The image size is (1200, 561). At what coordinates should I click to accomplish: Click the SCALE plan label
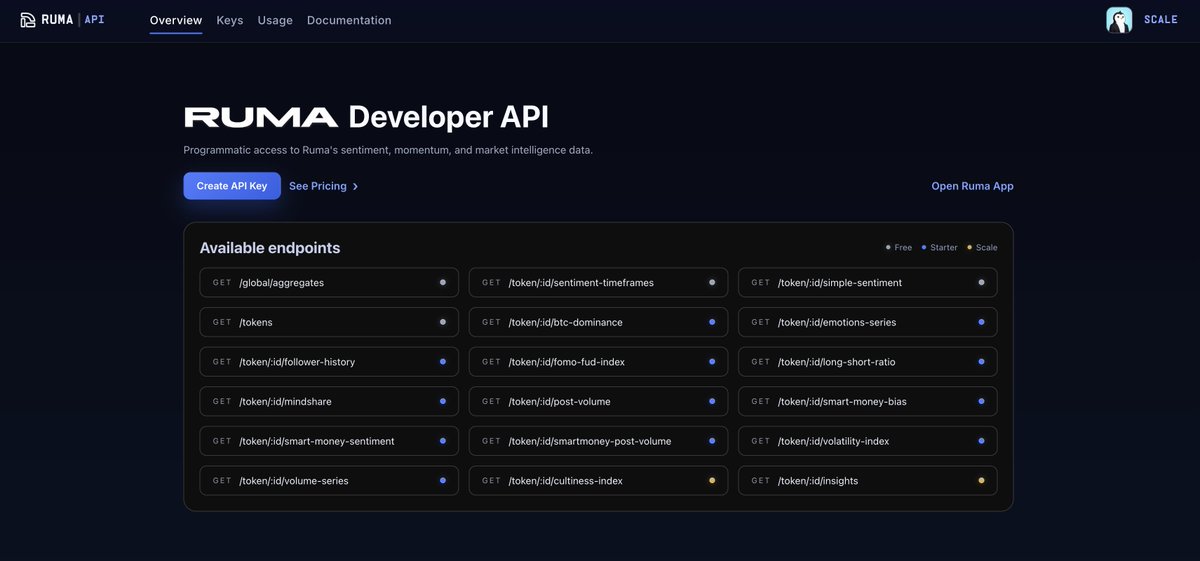tap(1161, 20)
